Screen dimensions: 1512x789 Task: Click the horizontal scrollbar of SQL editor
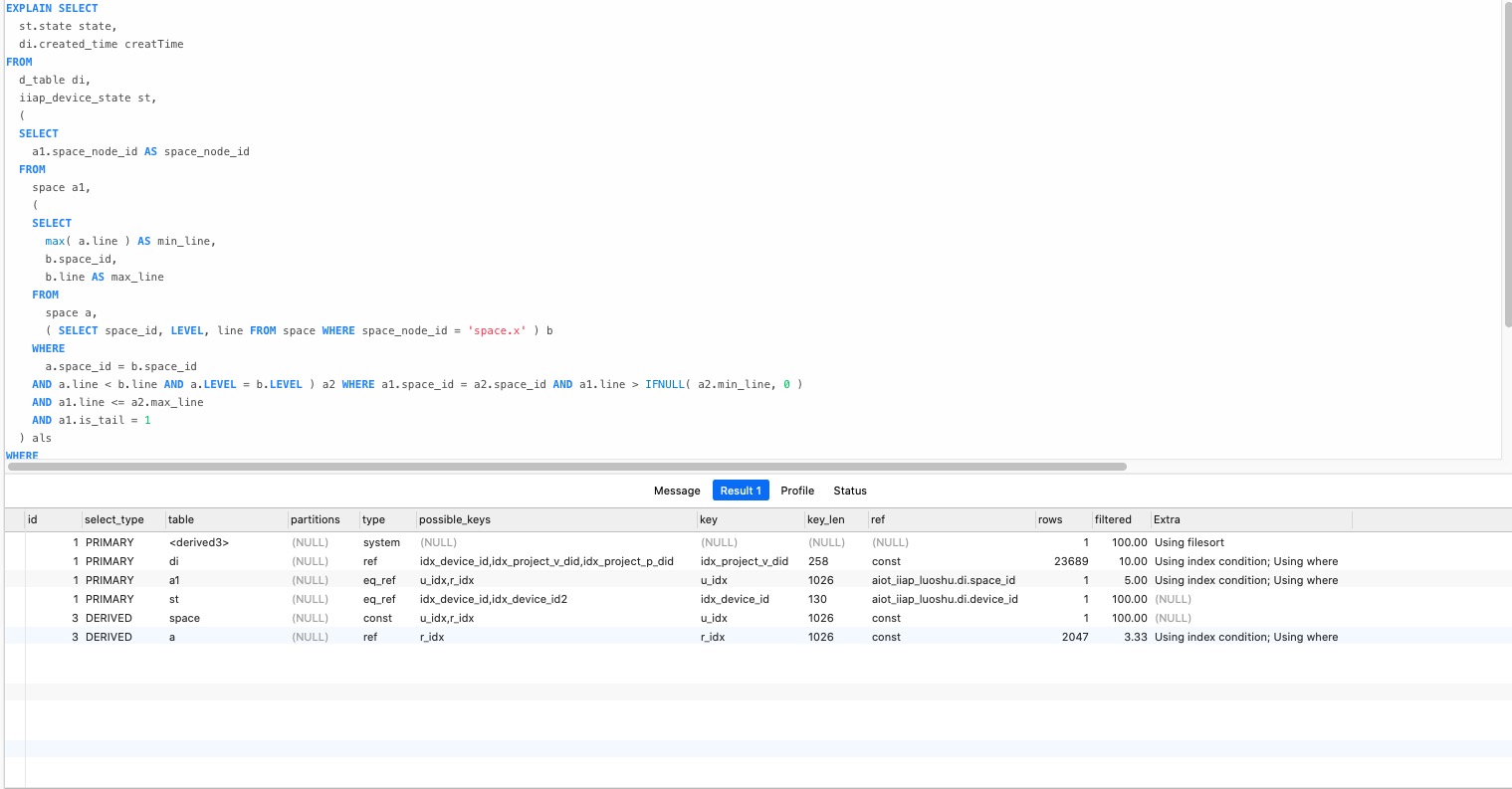pyautogui.click(x=567, y=466)
